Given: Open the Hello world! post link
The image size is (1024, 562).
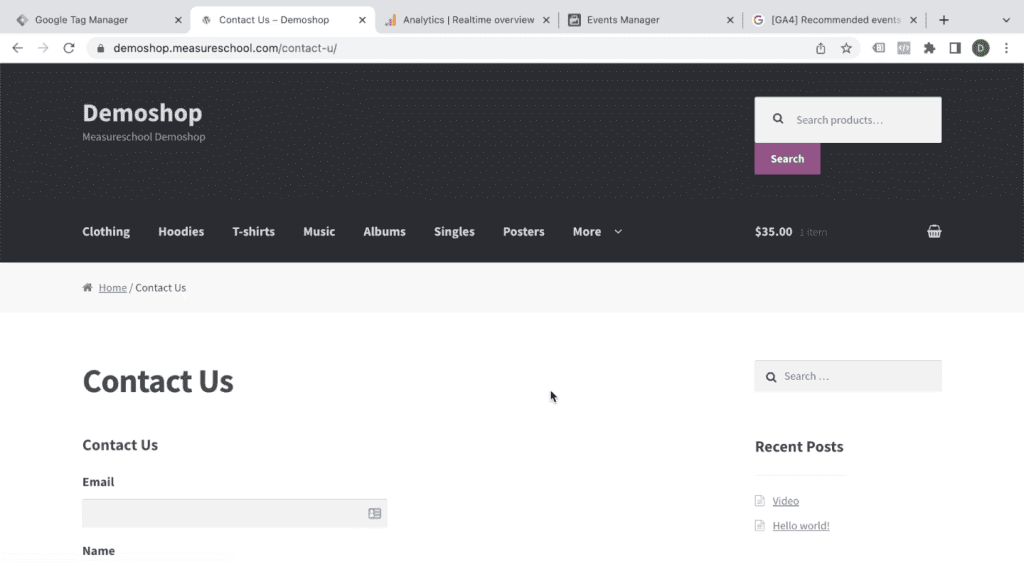Looking at the screenshot, I should click(x=801, y=525).
